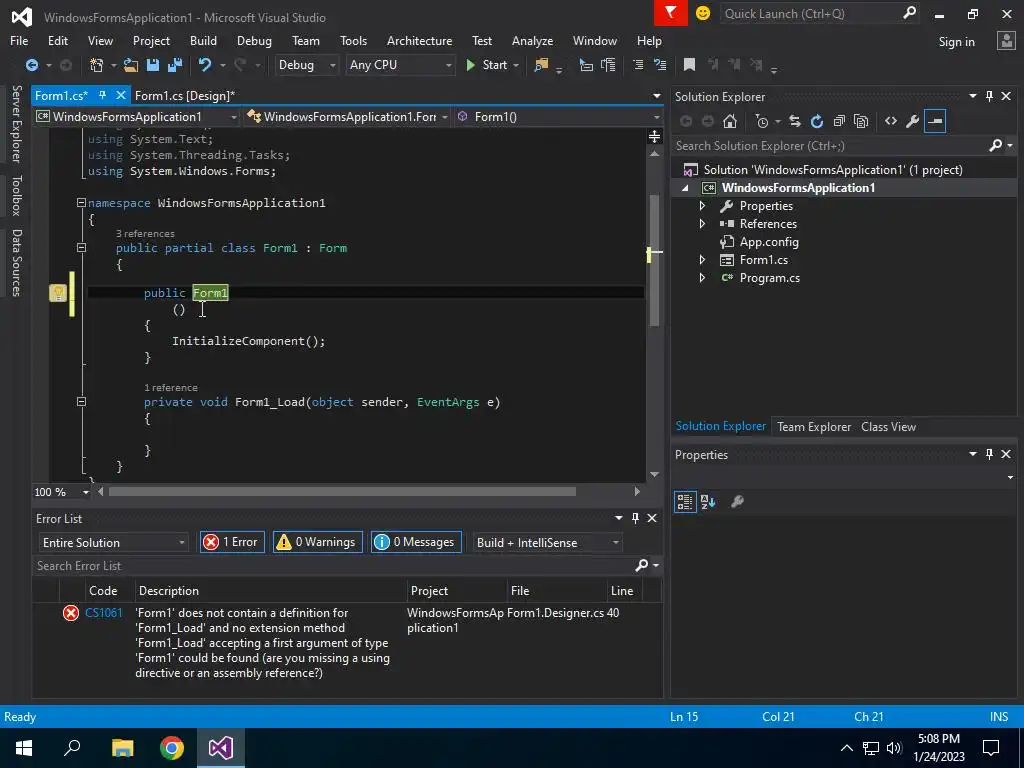Screen dimensions: 1024x768
Task: Open the Analyze menu
Action: pyautogui.click(x=532, y=40)
